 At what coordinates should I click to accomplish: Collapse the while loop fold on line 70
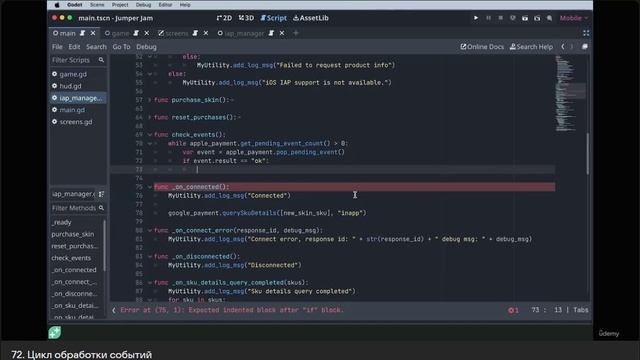point(149,144)
